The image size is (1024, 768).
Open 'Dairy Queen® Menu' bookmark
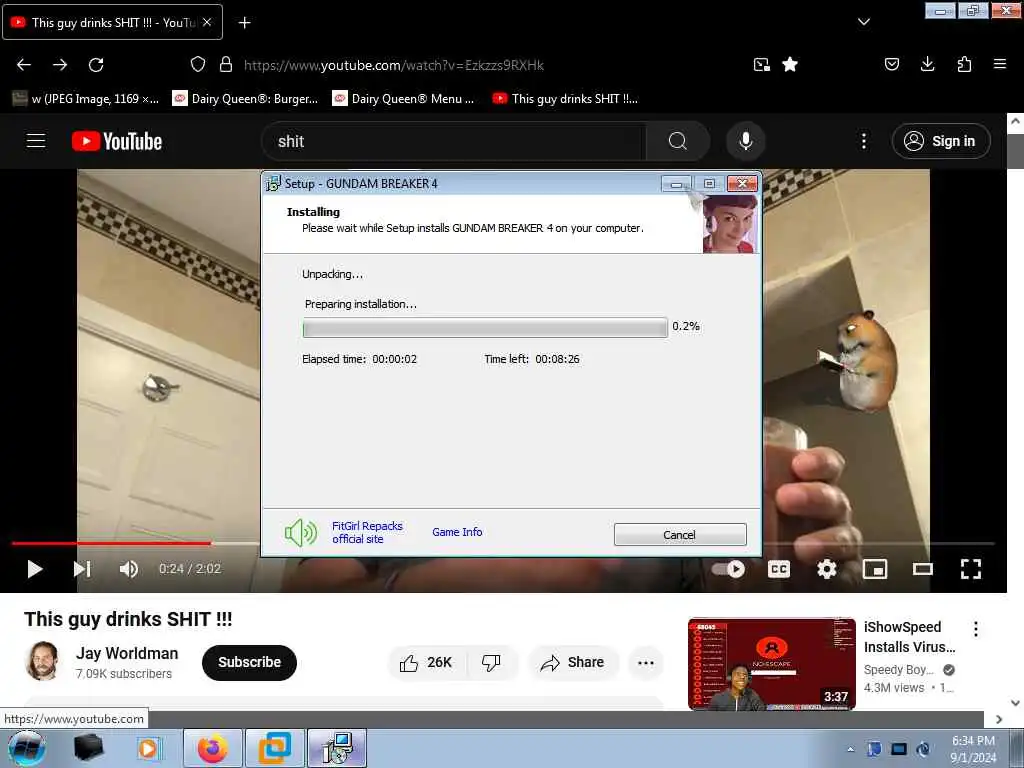[404, 99]
